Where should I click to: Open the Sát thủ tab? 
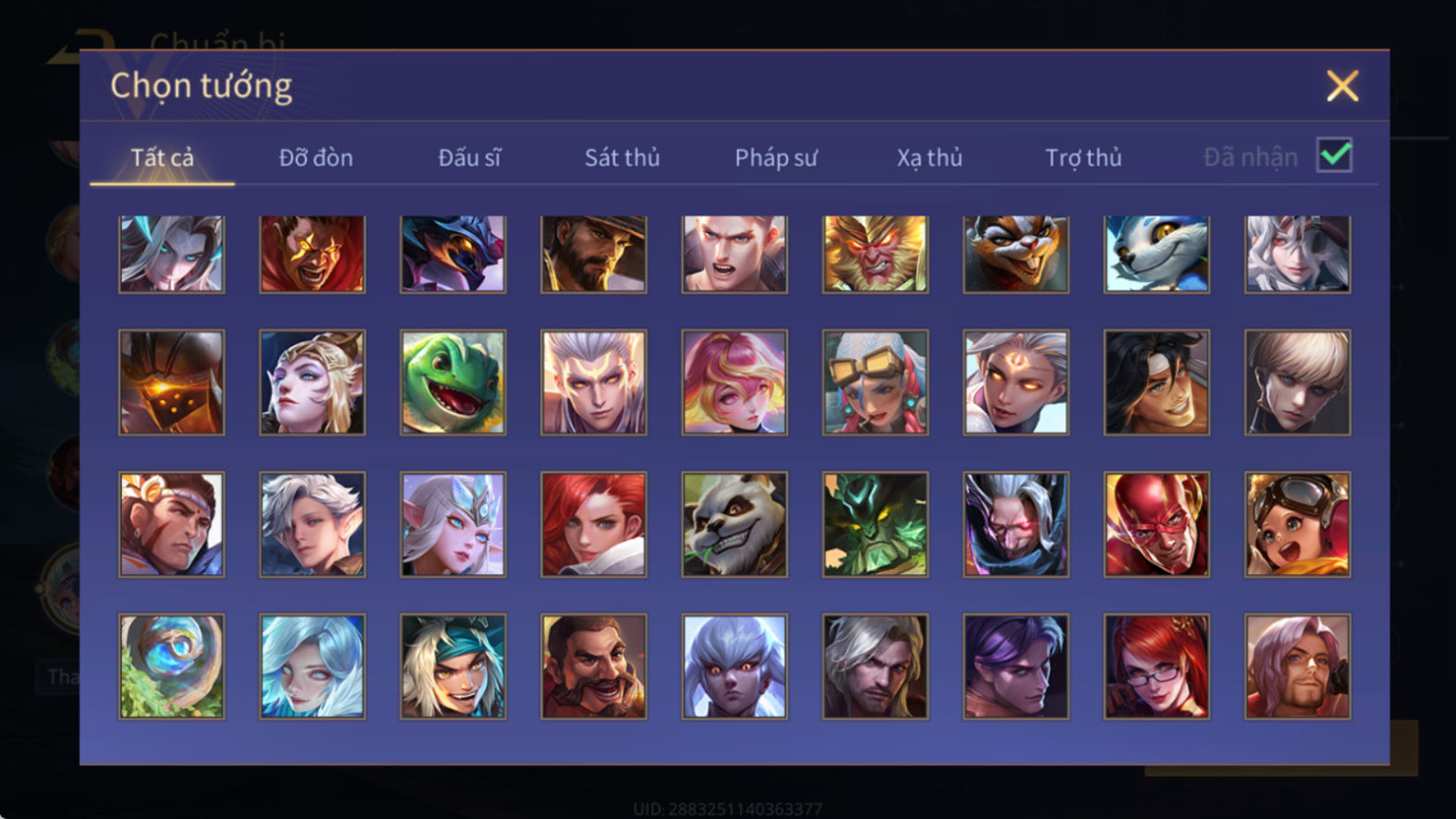click(x=622, y=158)
